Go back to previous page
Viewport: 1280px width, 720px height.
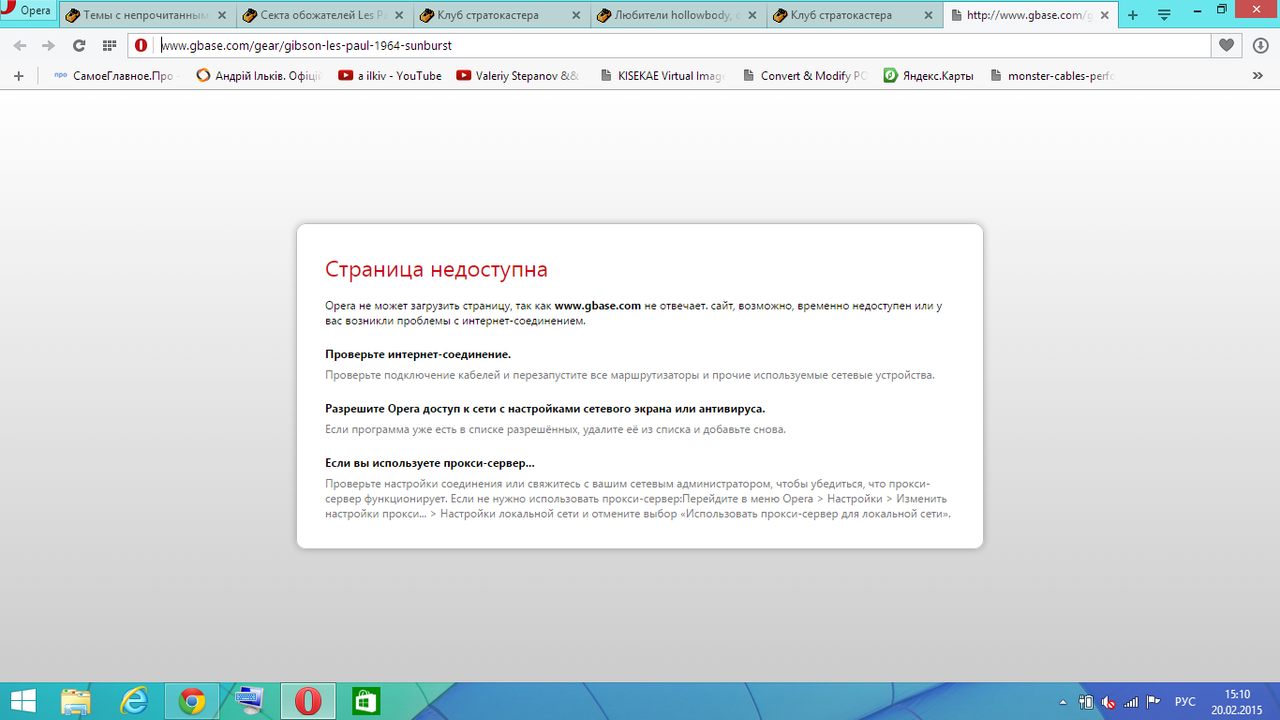(20, 45)
